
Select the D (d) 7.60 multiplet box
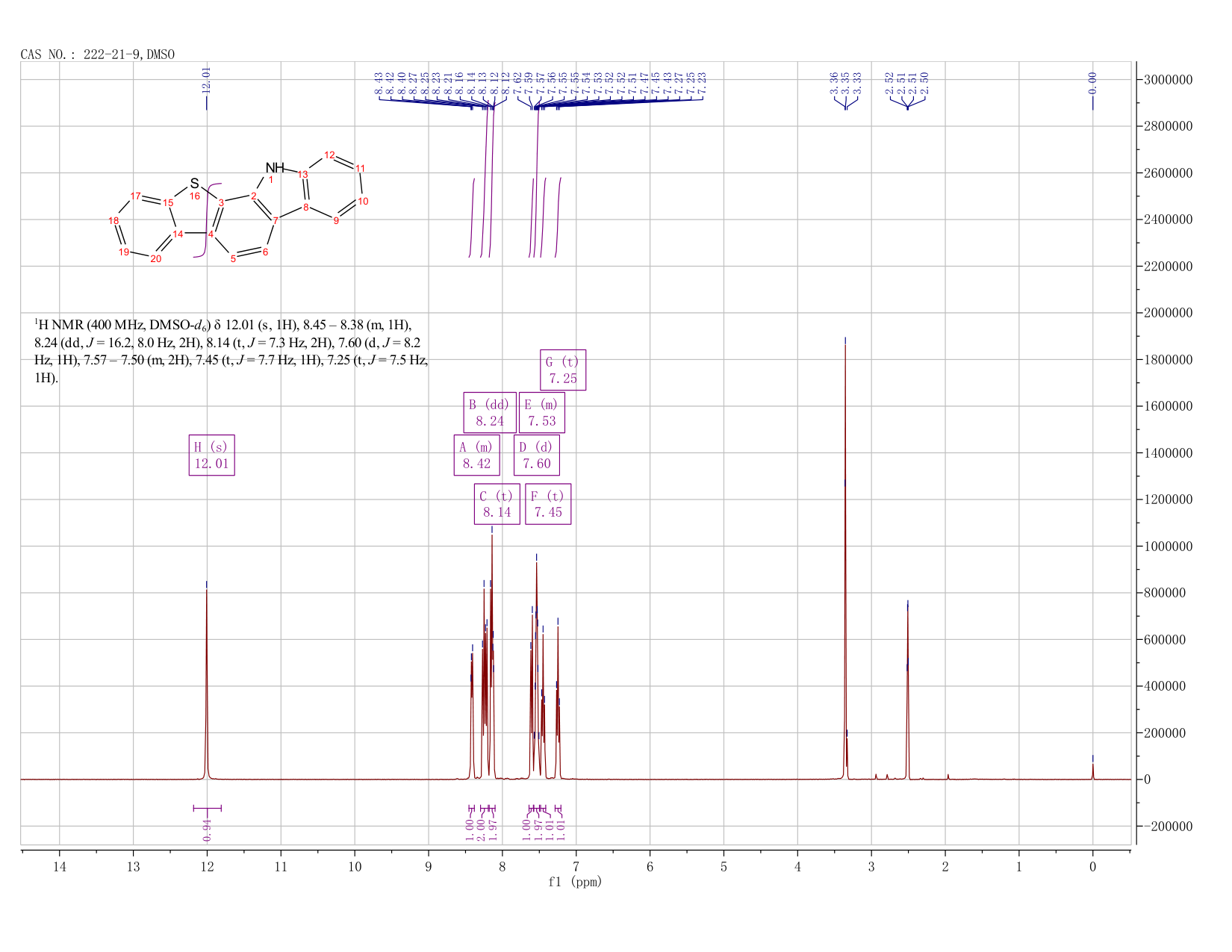point(536,455)
